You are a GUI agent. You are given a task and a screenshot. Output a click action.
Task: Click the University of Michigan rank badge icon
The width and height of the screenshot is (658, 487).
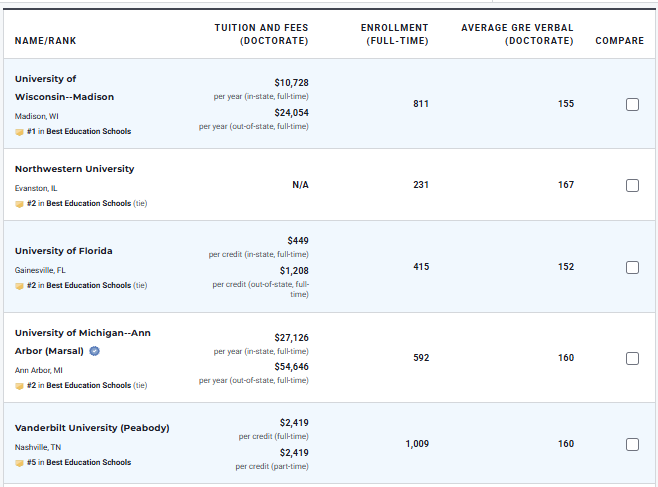coord(19,385)
